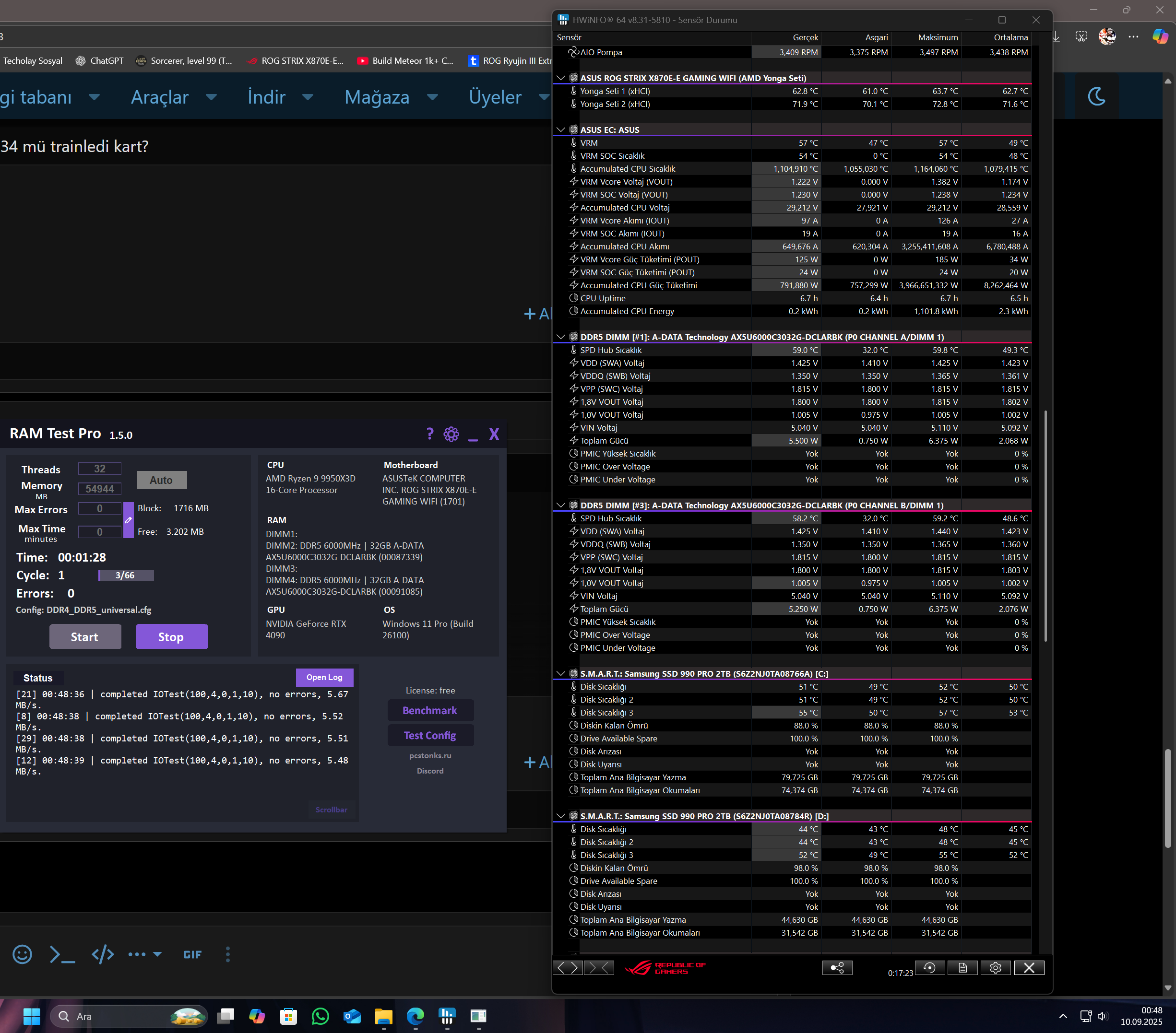Open Test Config in RAM Test Pro
The height and width of the screenshot is (1033, 1176).
point(430,735)
